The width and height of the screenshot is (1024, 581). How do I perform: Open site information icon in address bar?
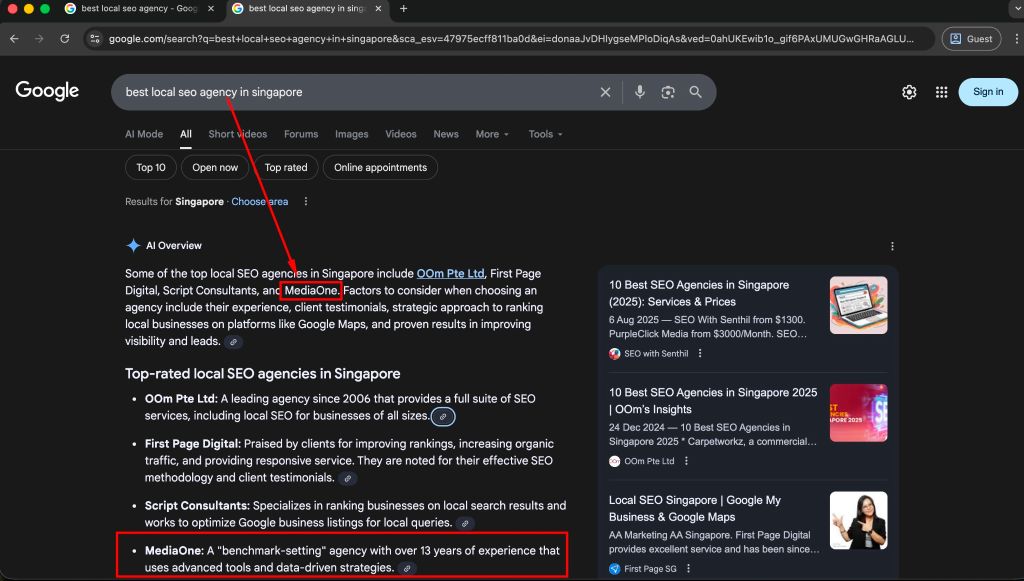coord(95,39)
